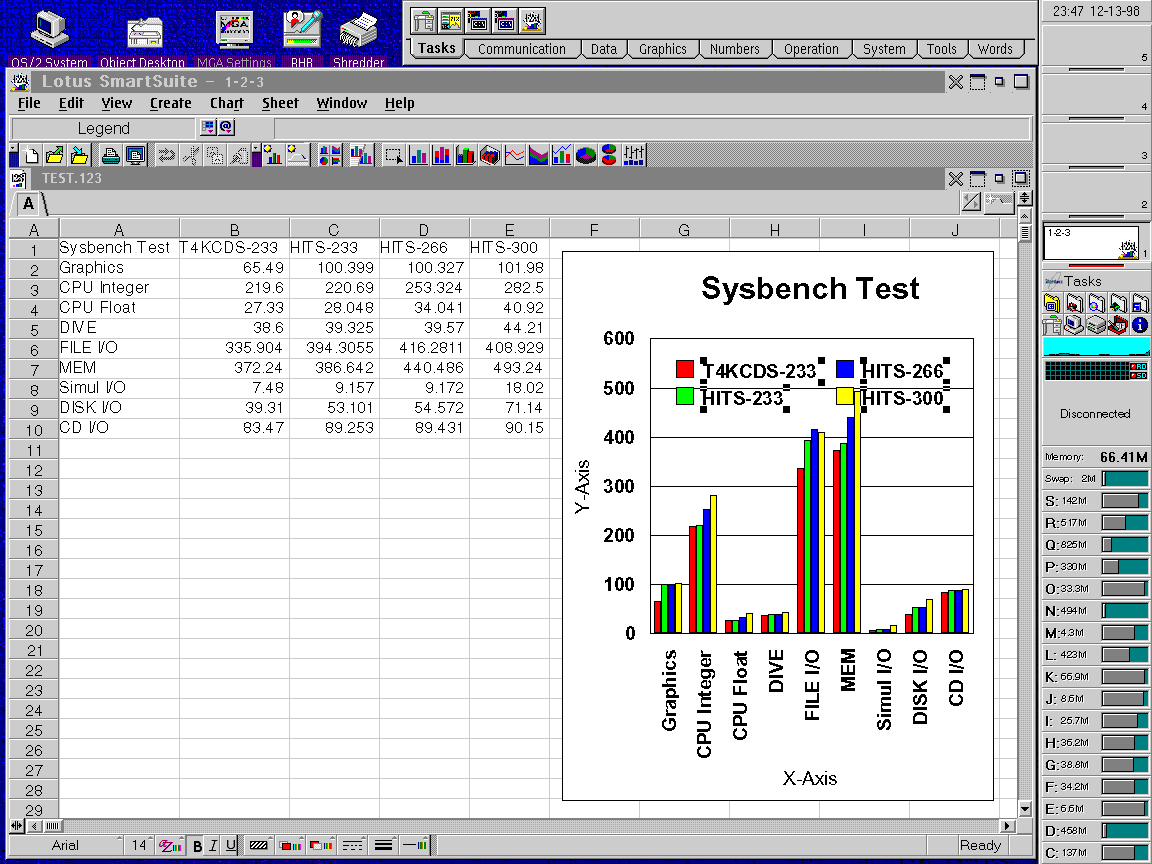Toggle Italic in the status bar
The height and width of the screenshot is (864, 1152).
pyautogui.click(x=213, y=846)
